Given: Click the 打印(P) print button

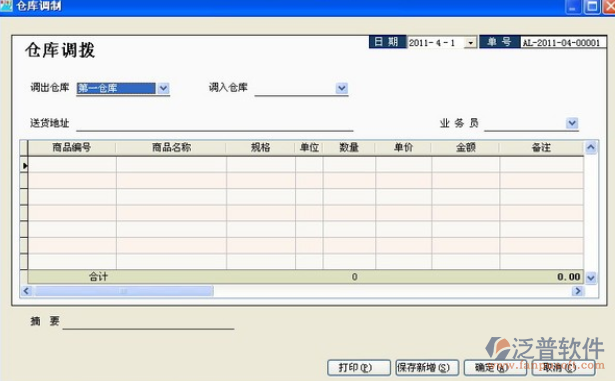Looking at the screenshot, I should [x=359, y=368].
